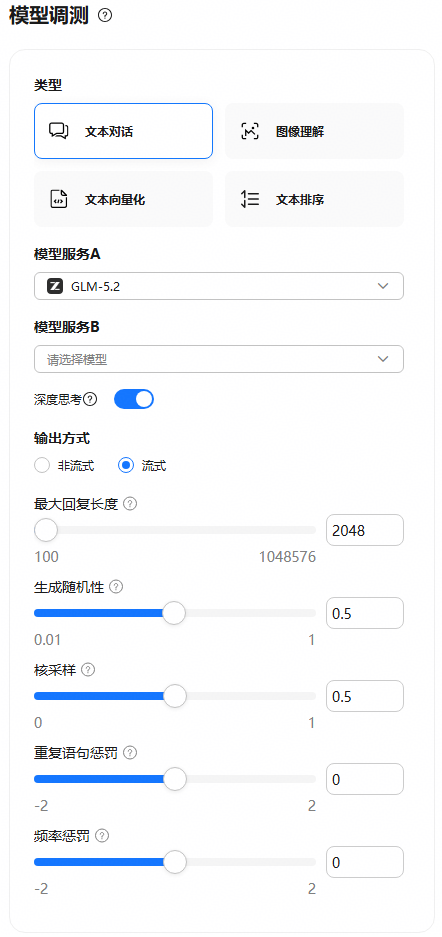
Task: Click the GLM-5.2 model logo icon
Action: 55,286
